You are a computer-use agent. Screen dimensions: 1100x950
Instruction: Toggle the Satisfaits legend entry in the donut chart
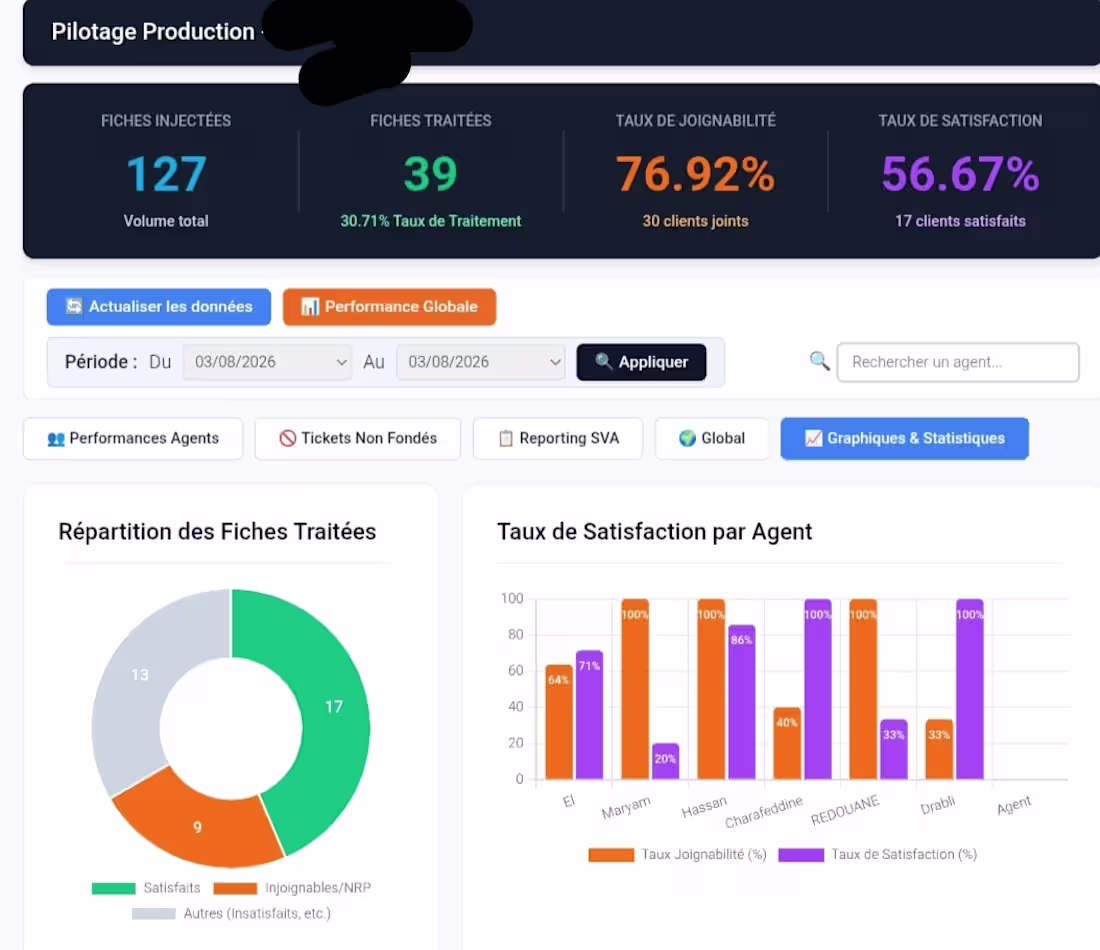click(146, 888)
